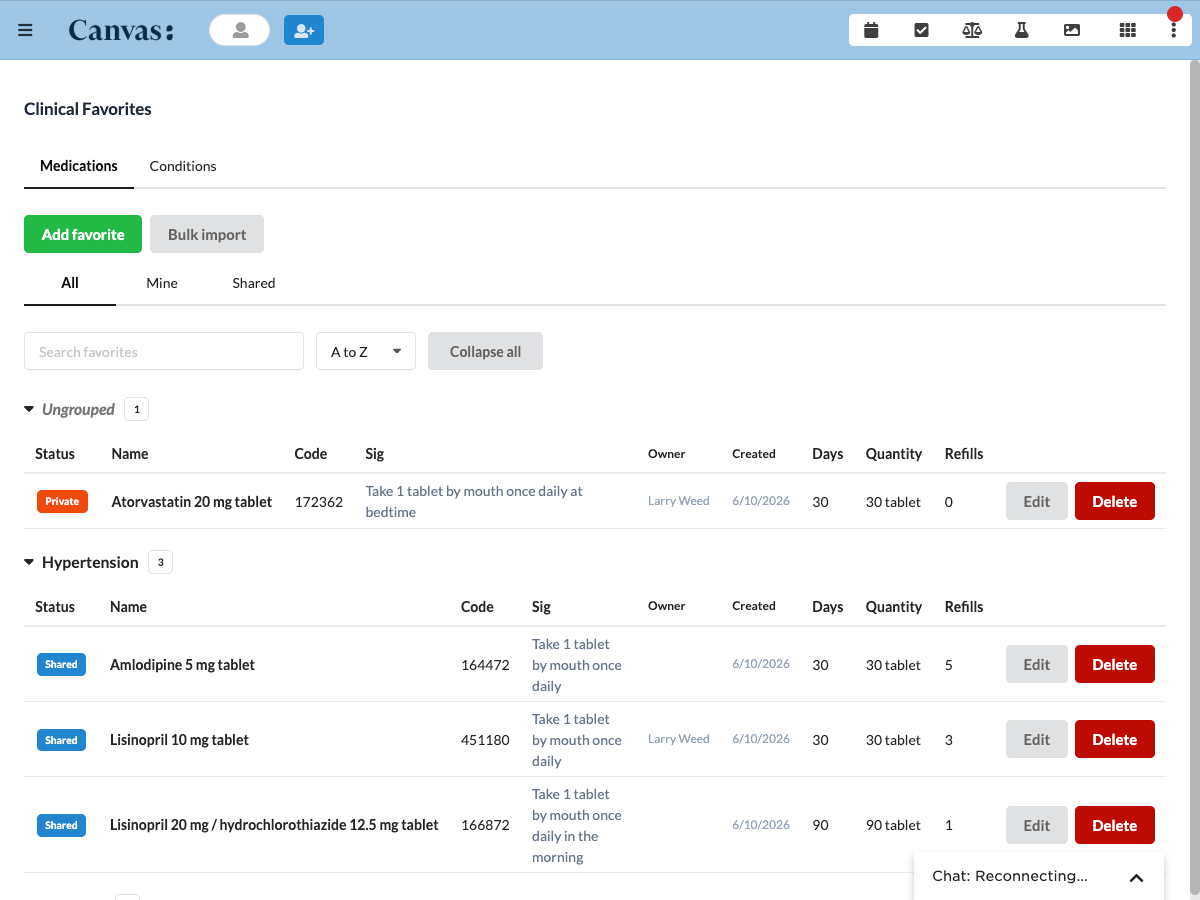Click 'Clinical Favorites' heading

pos(88,109)
